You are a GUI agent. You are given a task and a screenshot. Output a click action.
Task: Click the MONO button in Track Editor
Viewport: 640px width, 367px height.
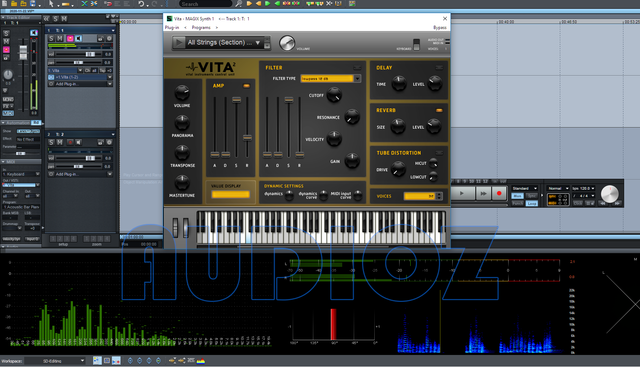point(8,99)
